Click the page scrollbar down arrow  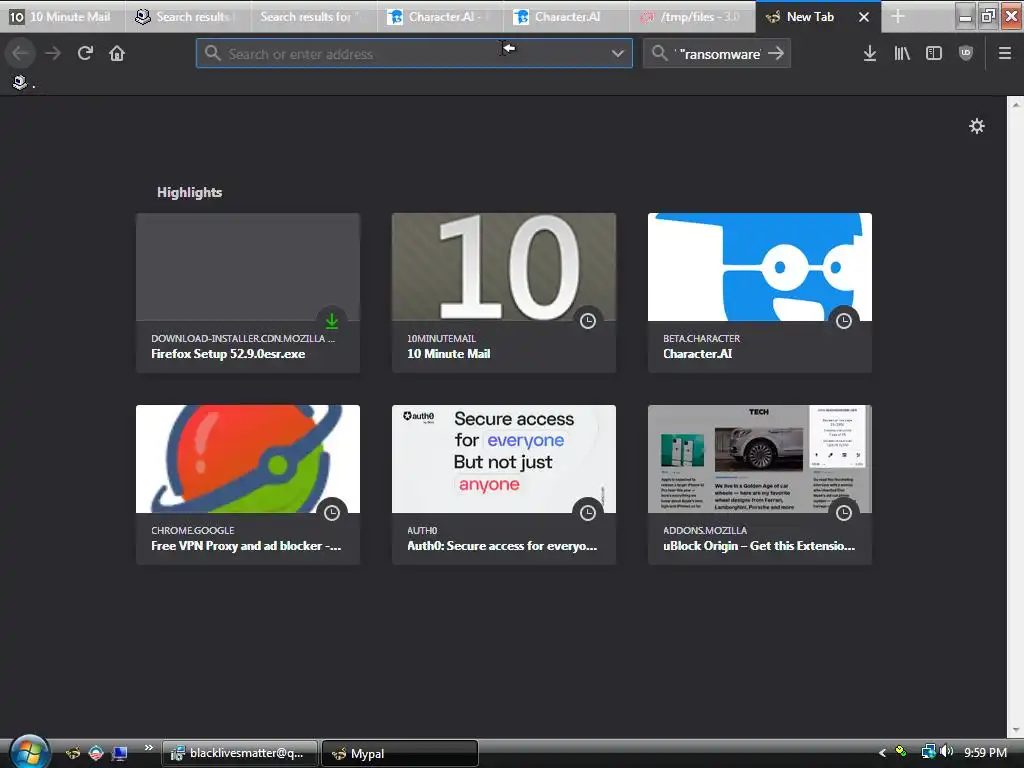click(x=1016, y=730)
